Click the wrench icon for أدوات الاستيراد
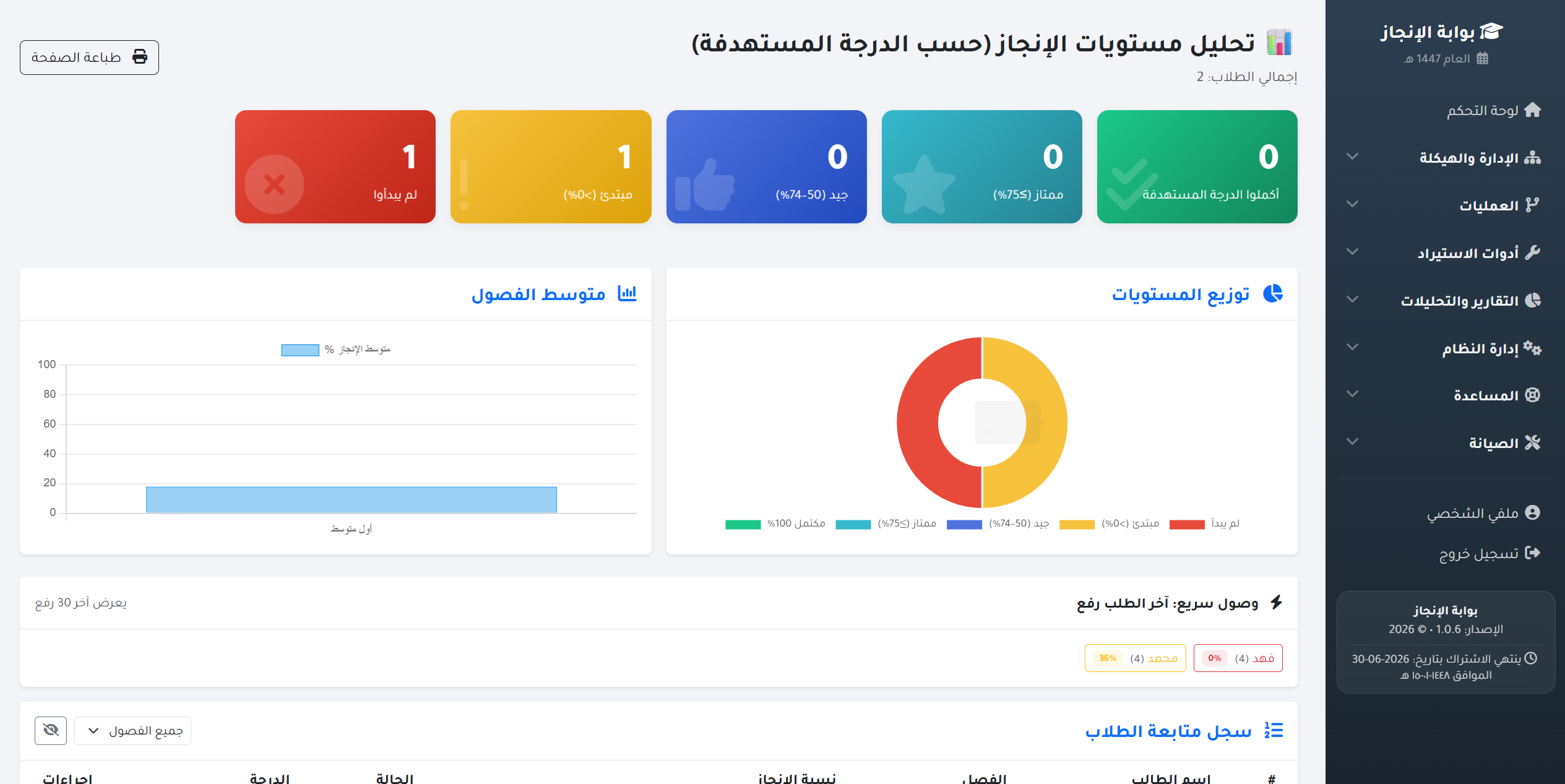The width and height of the screenshot is (1565, 784). pos(1532,252)
